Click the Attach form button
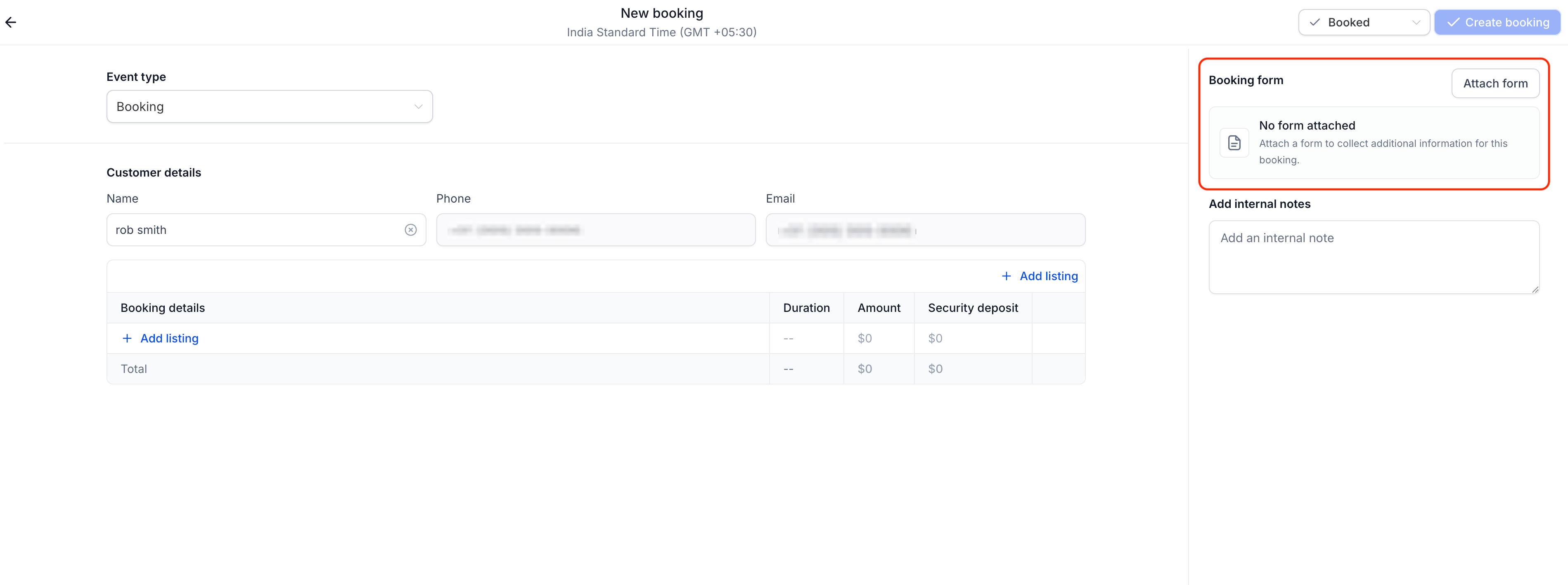 (x=1495, y=83)
